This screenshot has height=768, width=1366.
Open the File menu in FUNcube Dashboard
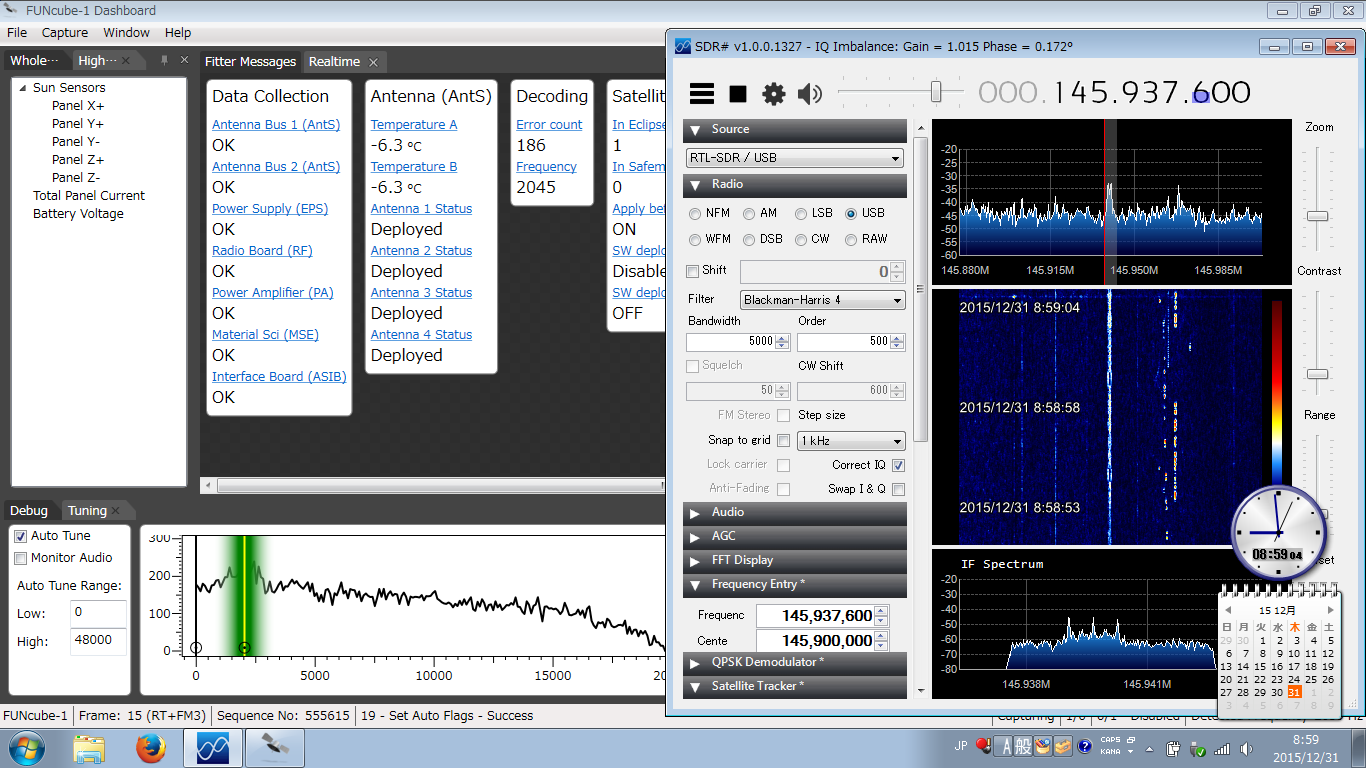tap(17, 32)
